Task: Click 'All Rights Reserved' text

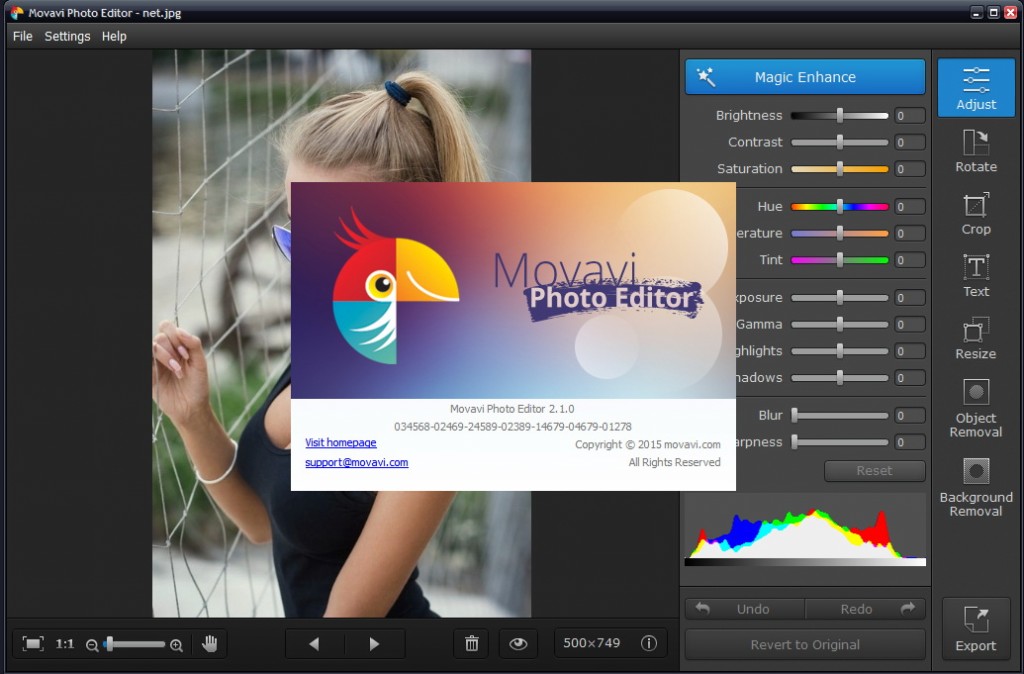Action: coord(675,462)
